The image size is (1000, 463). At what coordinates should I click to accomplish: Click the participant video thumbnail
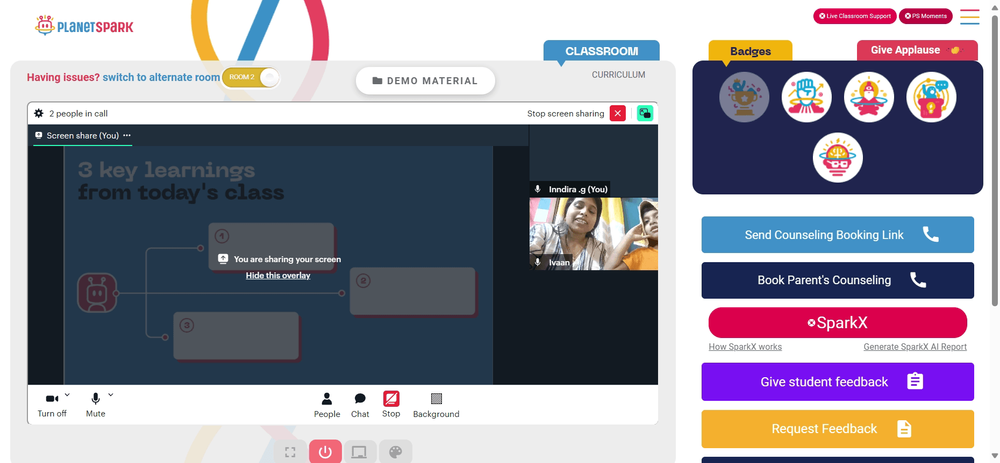click(593, 233)
